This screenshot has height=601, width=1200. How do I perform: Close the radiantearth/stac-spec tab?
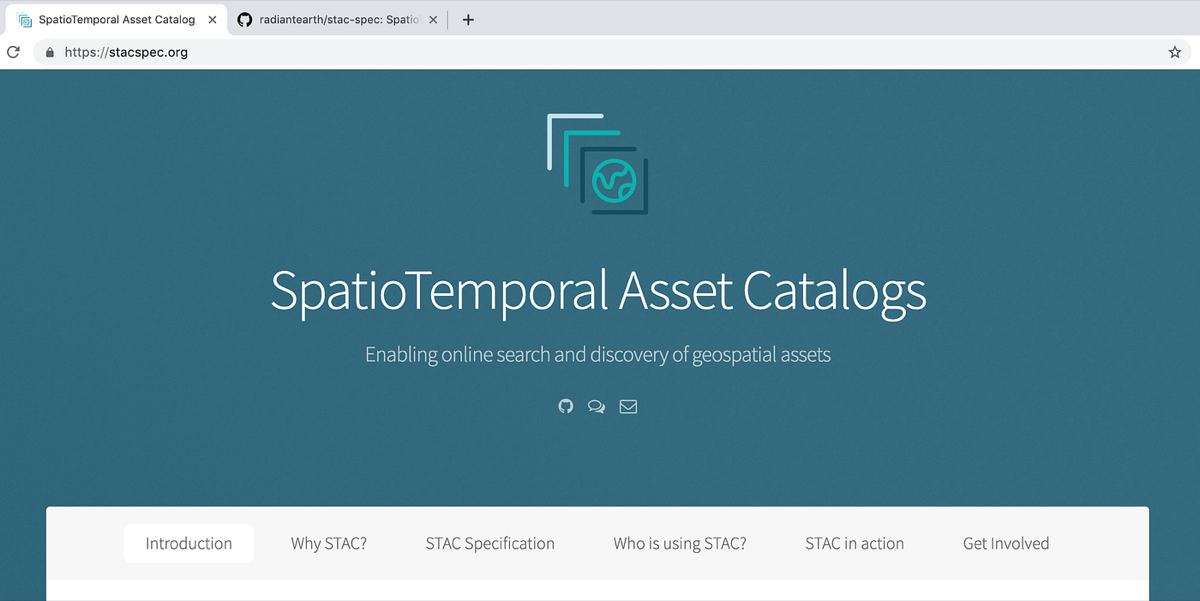pyautogui.click(x=433, y=20)
